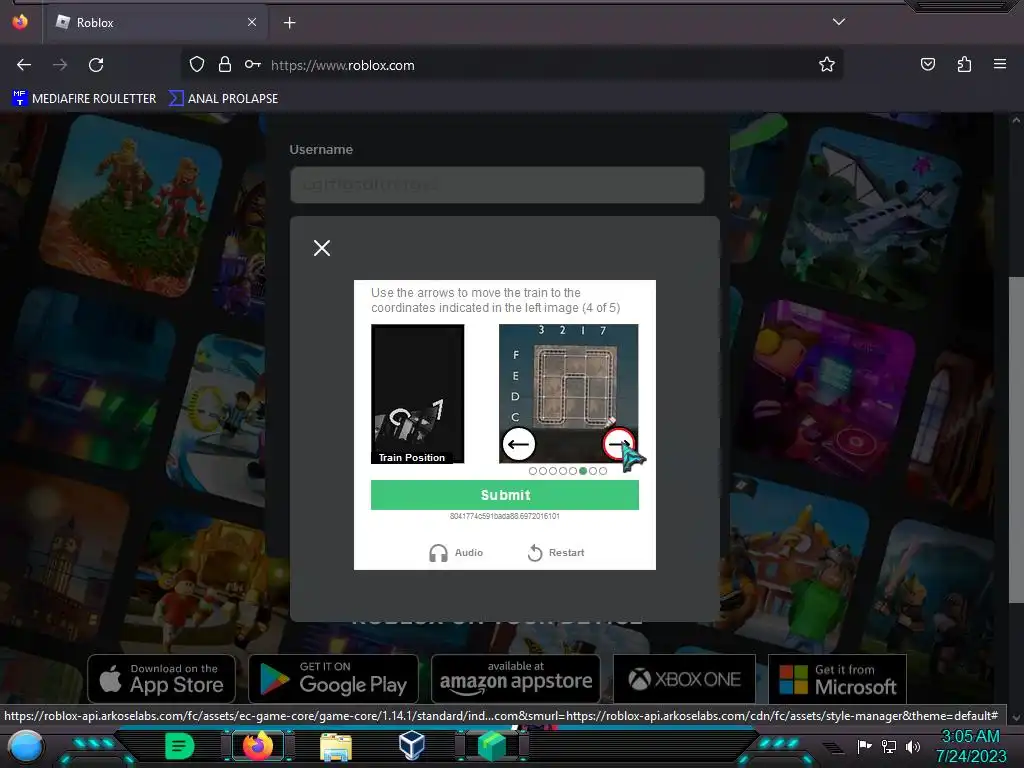This screenshot has height=768, width=1024.
Task: Expand the list all tabs chevron
Action: tap(839, 22)
